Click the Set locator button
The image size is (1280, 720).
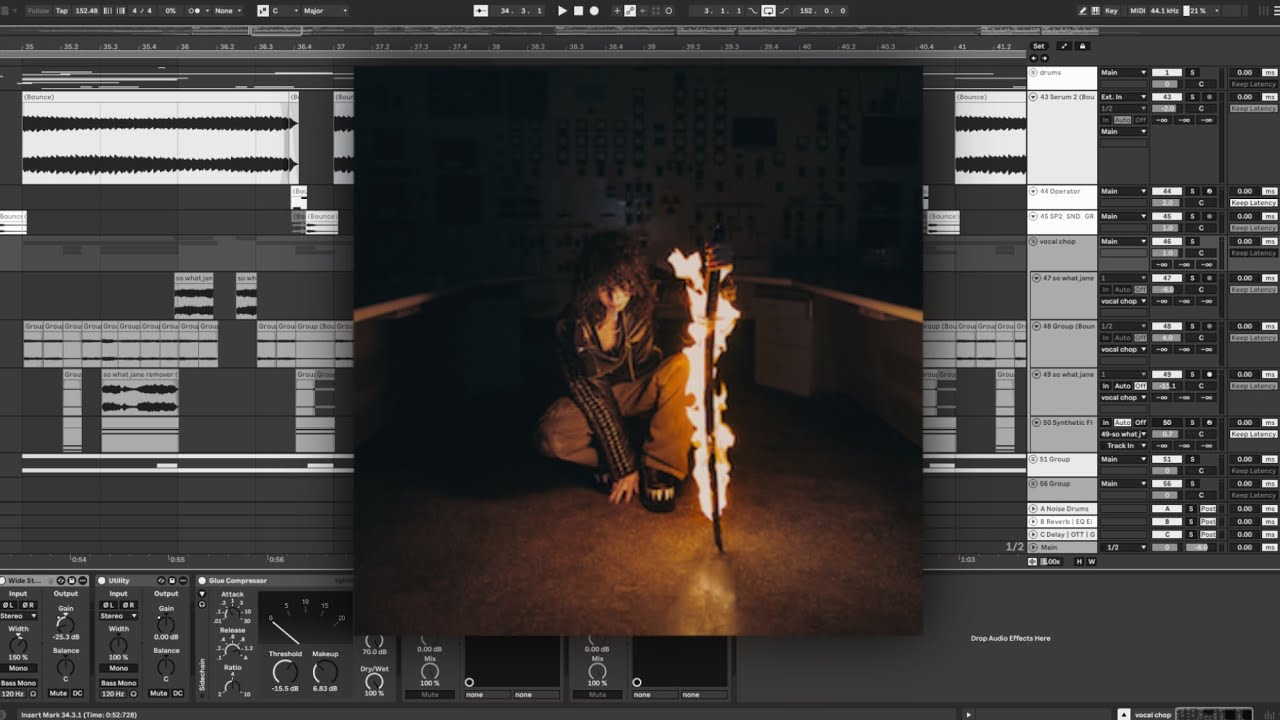coord(1038,46)
